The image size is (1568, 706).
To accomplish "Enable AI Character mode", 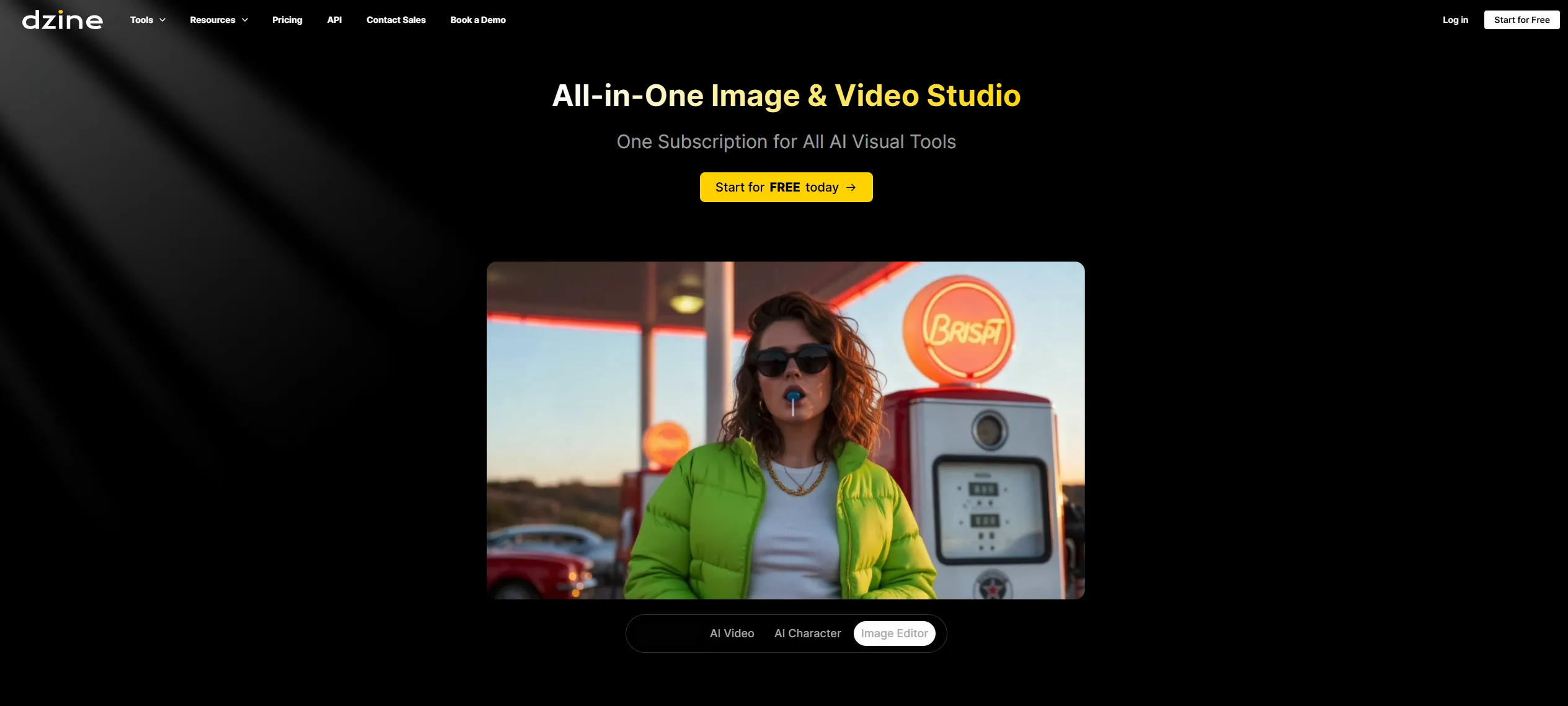I will click(x=807, y=633).
